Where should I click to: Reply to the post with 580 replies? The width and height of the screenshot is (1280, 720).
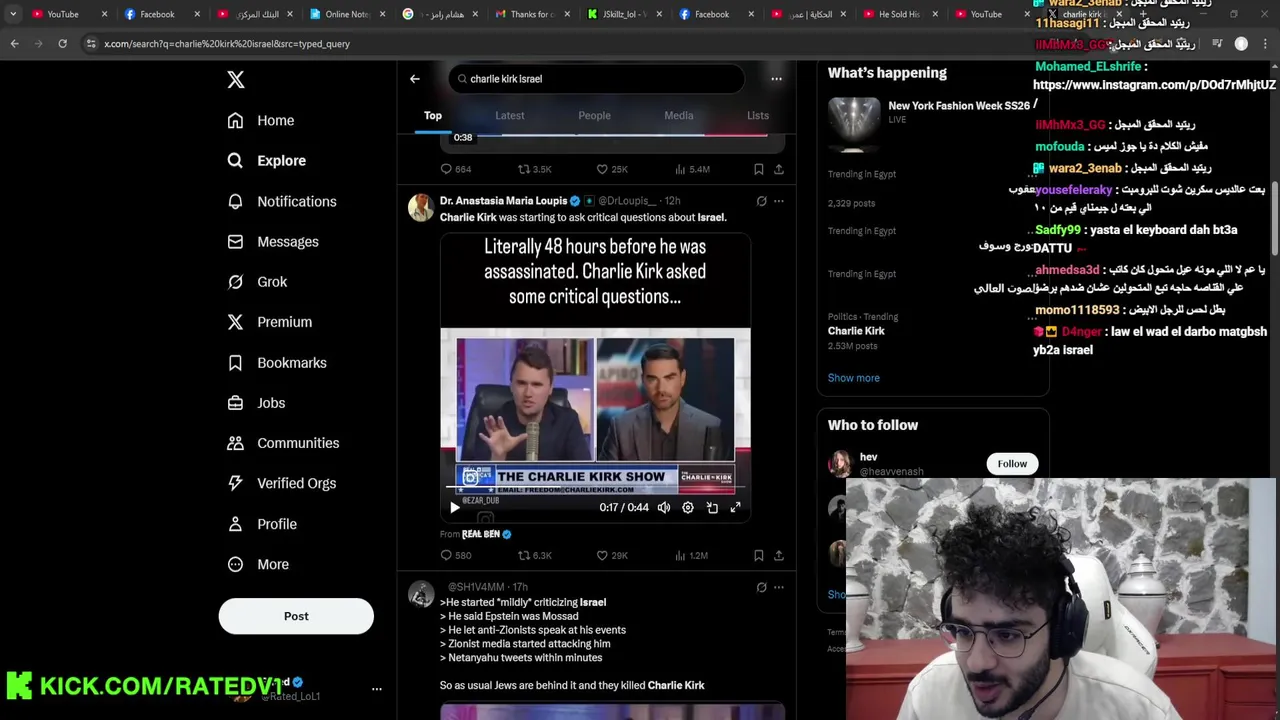click(x=455, y=555)
